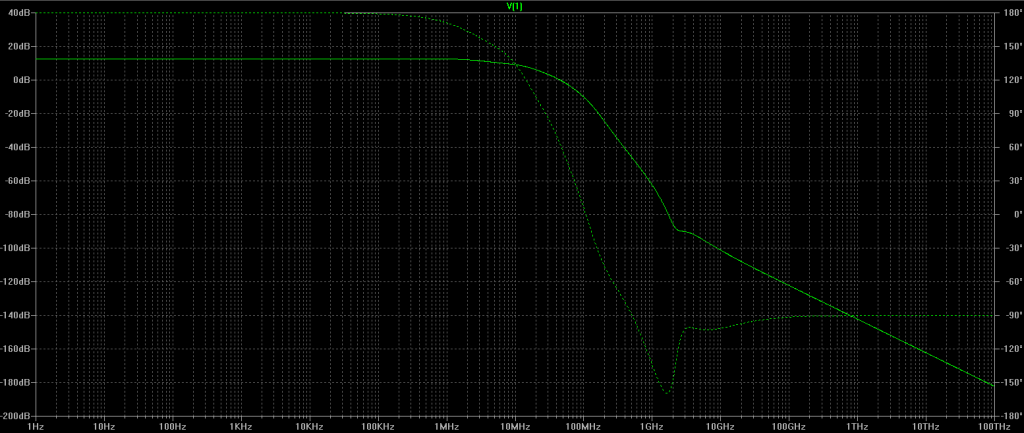Click the 100GHz frequency axis label
Viewport: 1024px width, 433px height.
tap(788, 426)
